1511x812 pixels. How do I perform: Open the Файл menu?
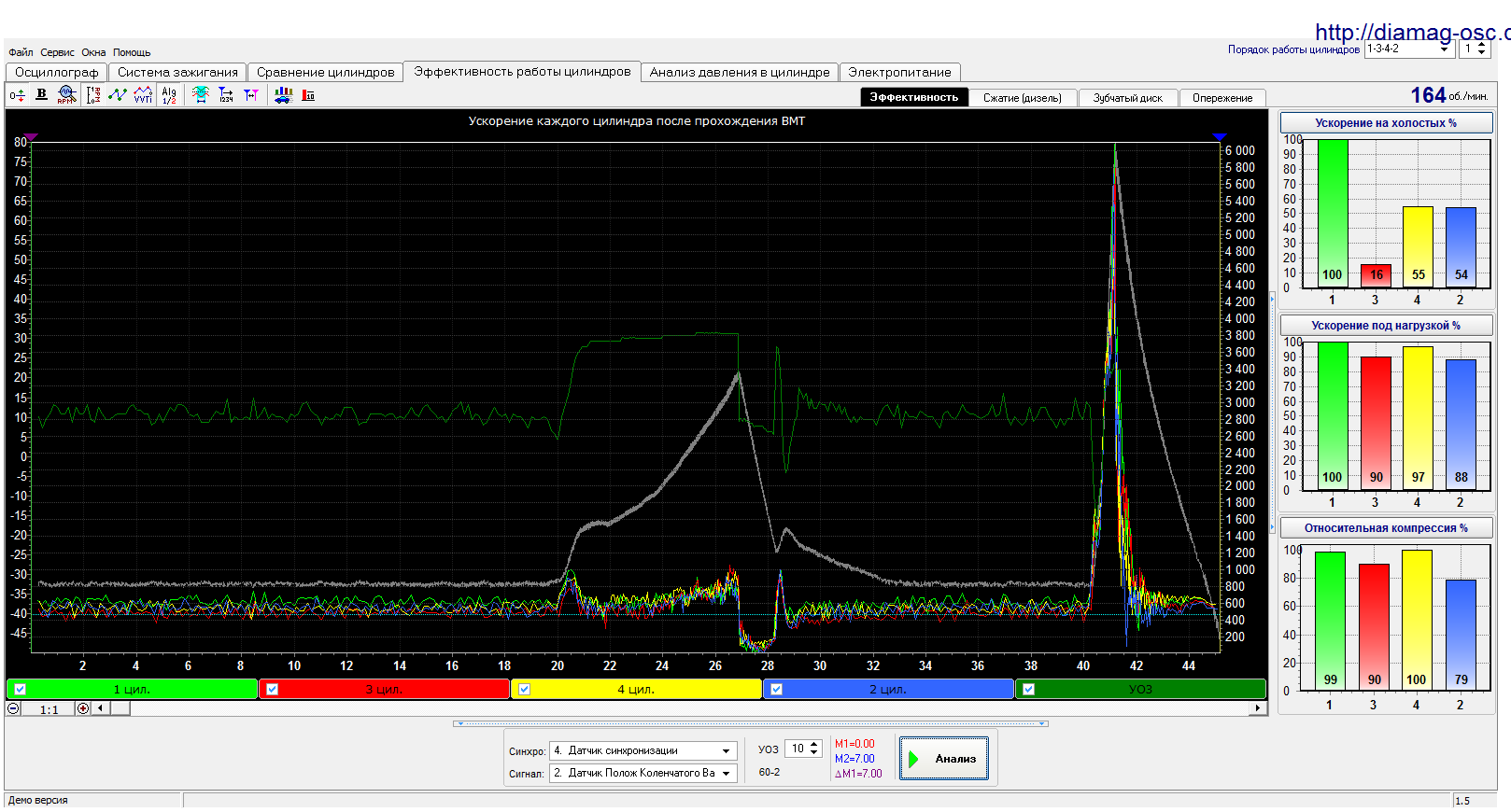click(x=21, y=52)
